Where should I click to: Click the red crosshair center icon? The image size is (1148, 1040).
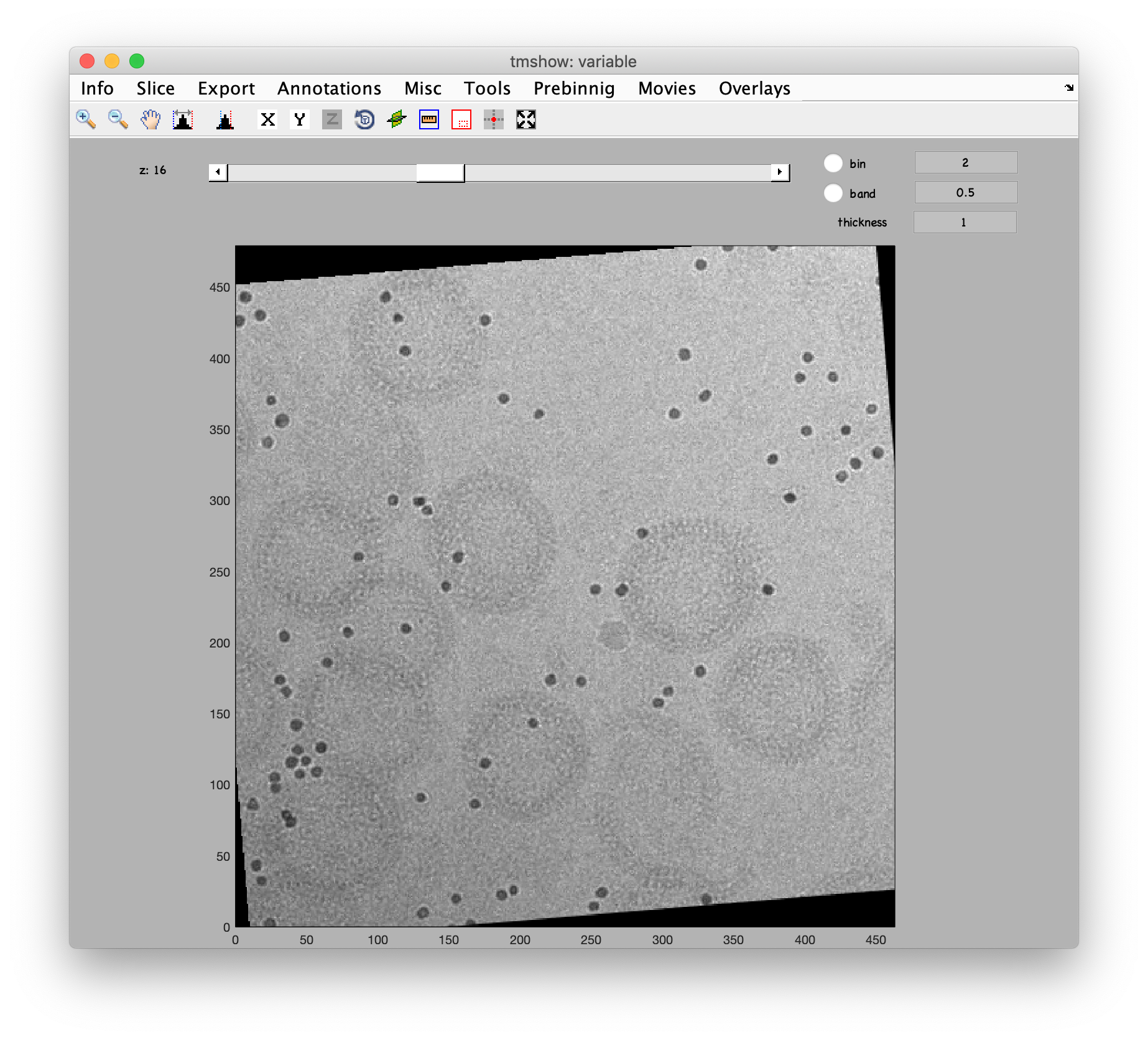[x=494, y=119]
